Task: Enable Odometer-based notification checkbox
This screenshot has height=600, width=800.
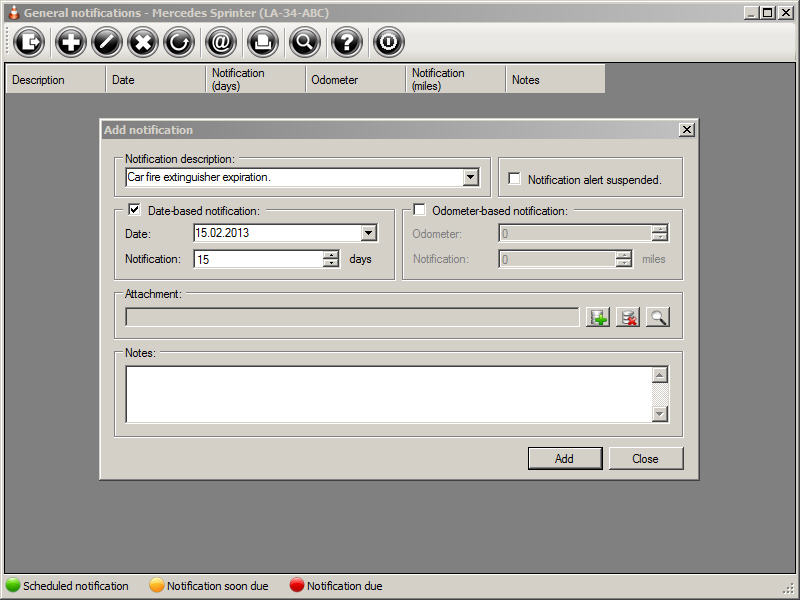Action: [x=419, y=210]
